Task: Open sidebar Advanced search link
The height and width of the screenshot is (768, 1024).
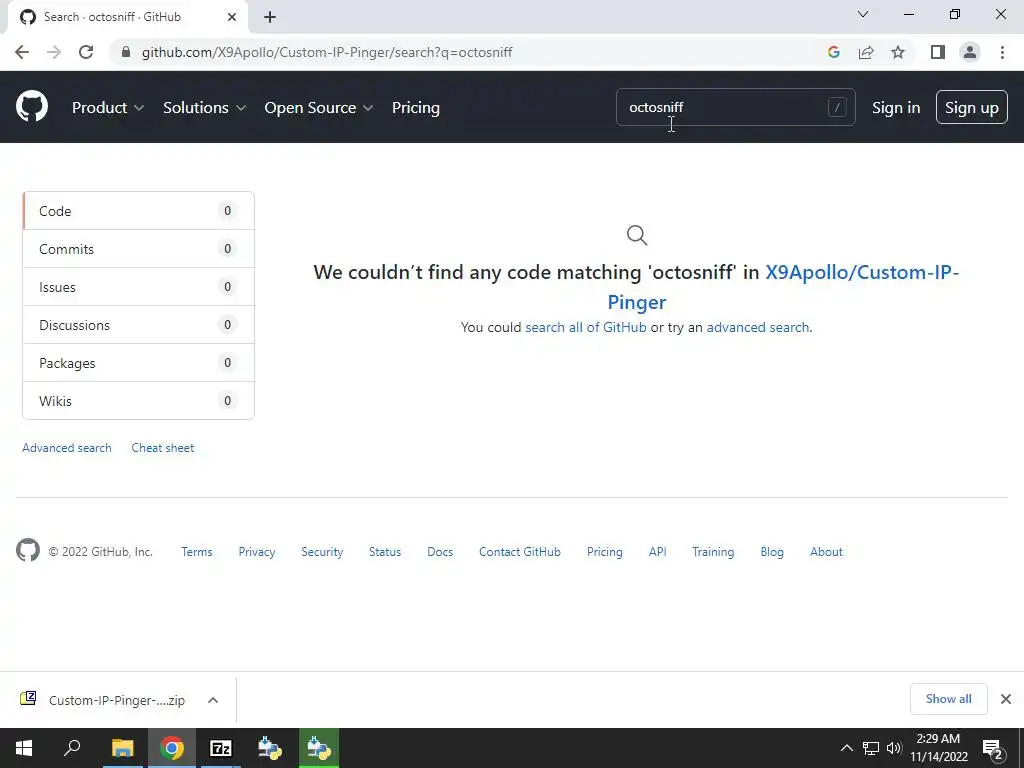Action: point(67,448)
